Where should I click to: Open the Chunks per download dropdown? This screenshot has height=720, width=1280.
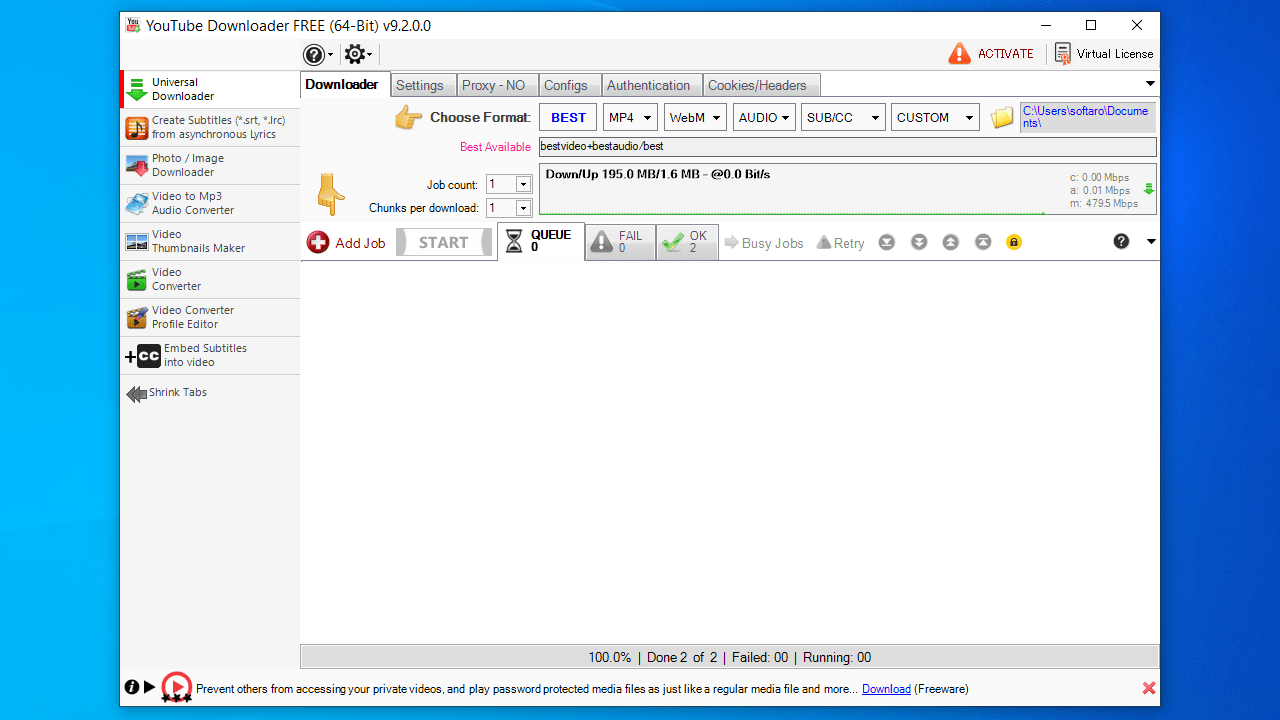click(523, 208)
